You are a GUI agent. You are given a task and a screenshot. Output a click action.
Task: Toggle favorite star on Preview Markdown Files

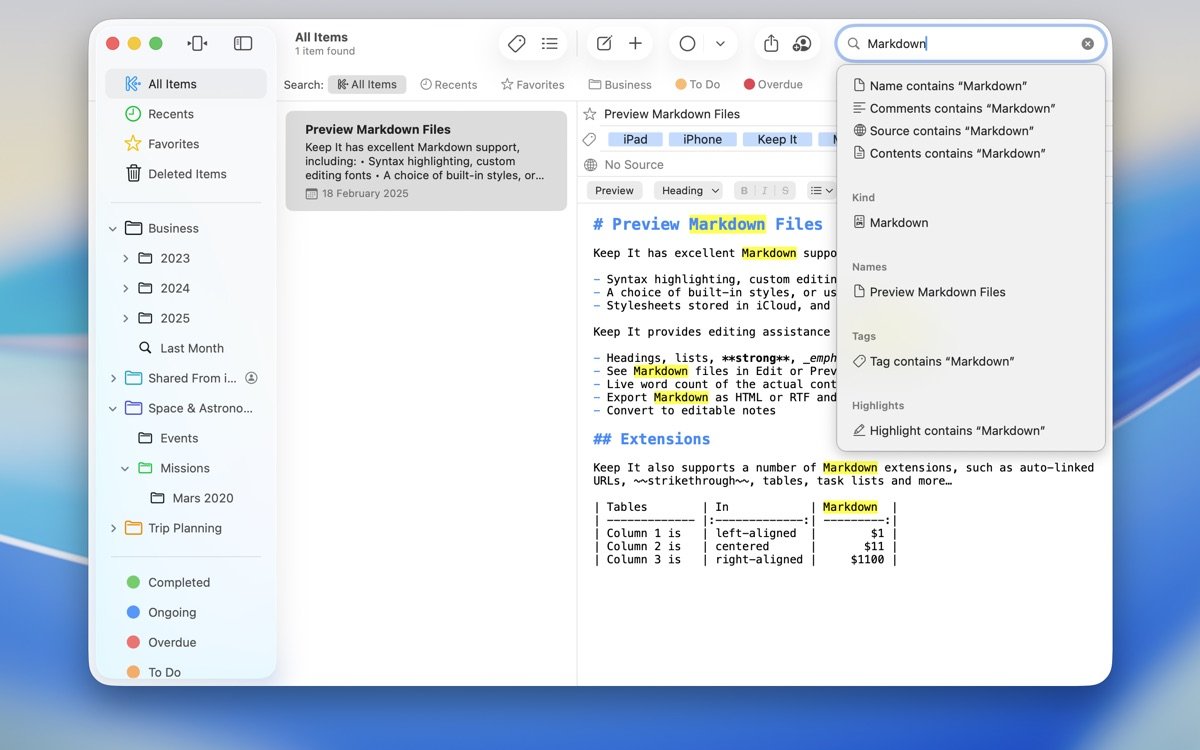coord(590,114)
